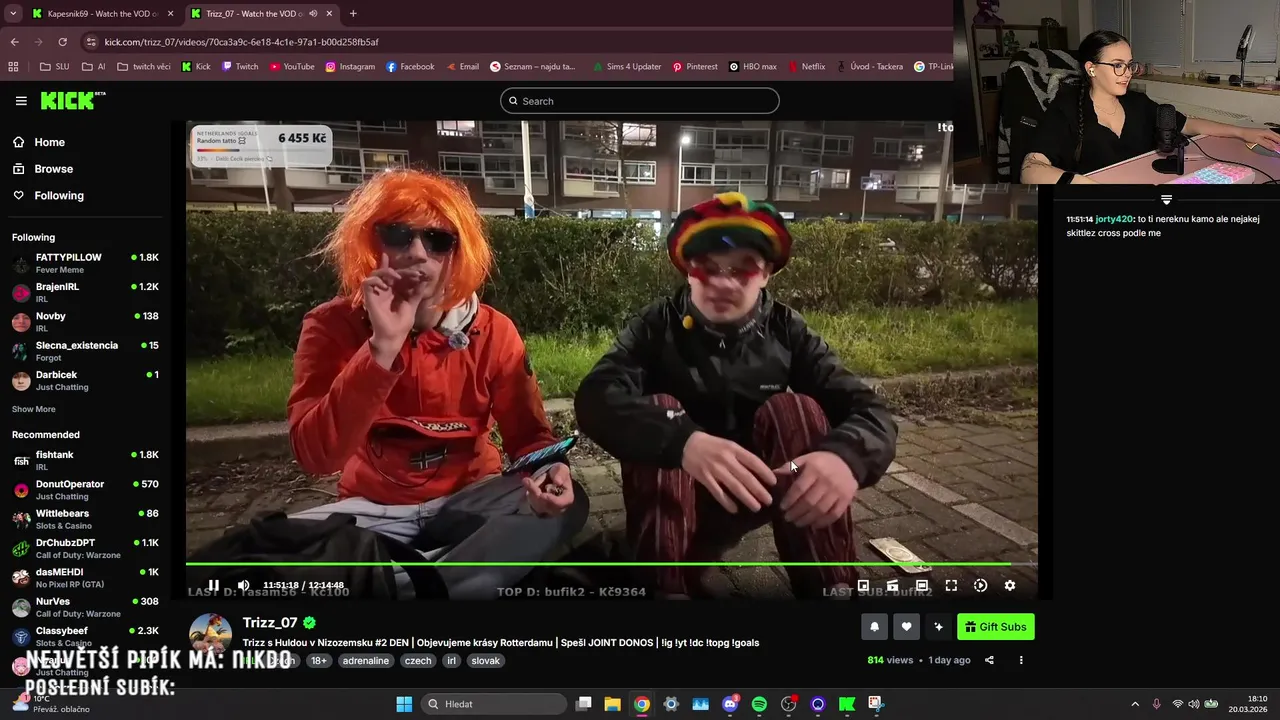This screenshot has width=1280, height=720.
Task: Pause the video playback
Action: coord(213,585)
